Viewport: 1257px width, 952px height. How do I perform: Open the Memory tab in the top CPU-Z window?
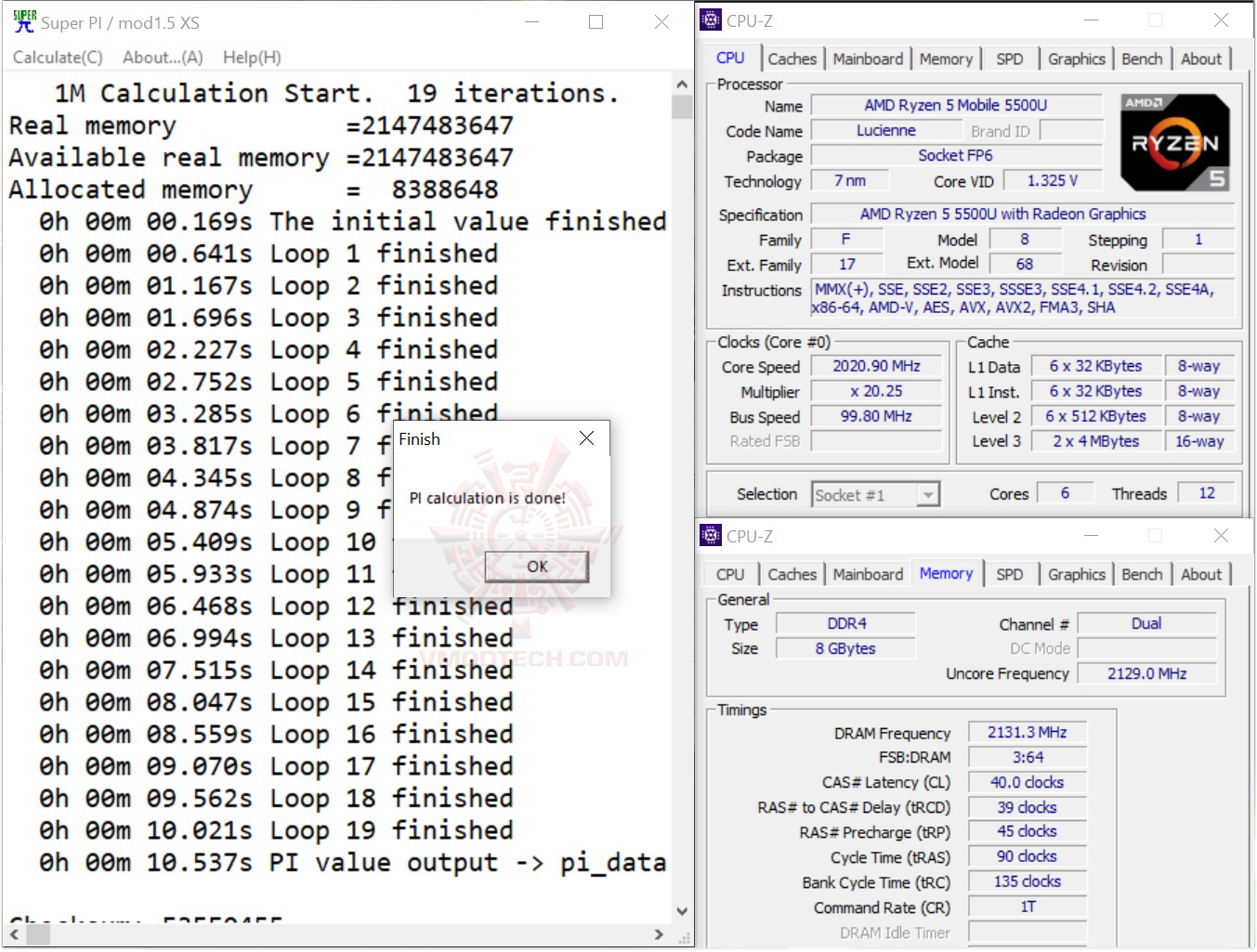tap(946, 59)
